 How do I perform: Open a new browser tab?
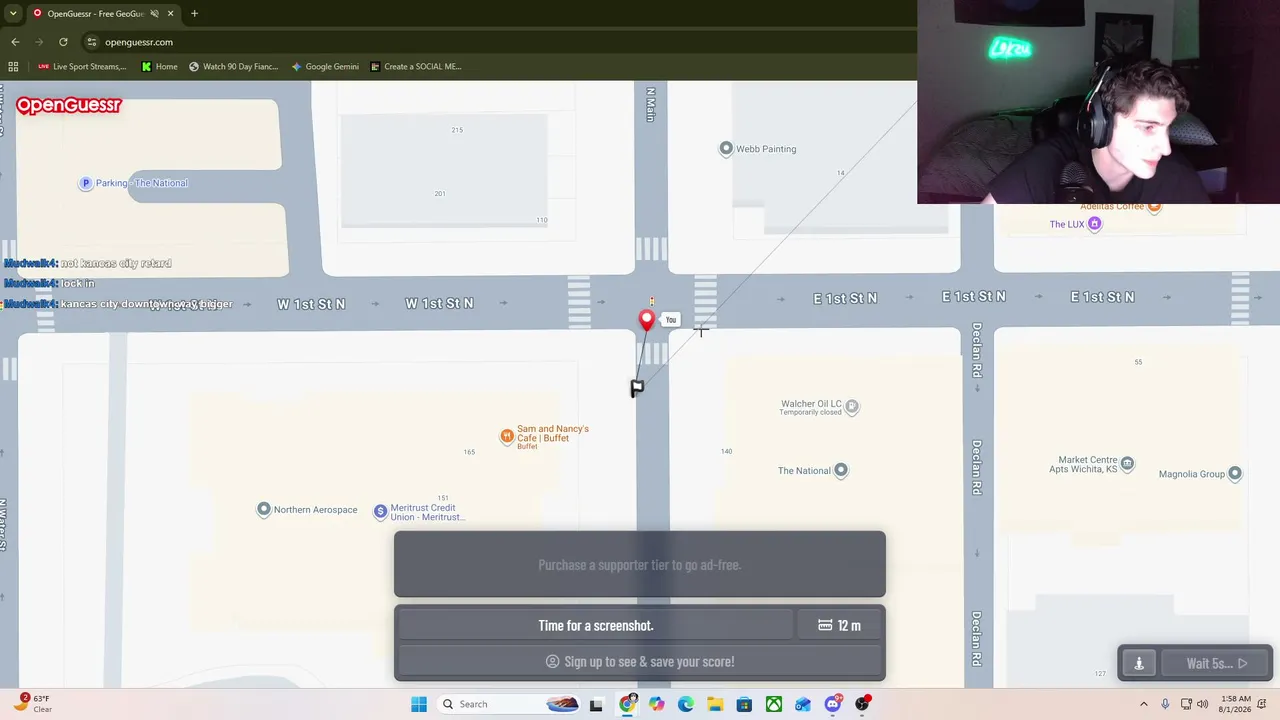tap(194, 14)
